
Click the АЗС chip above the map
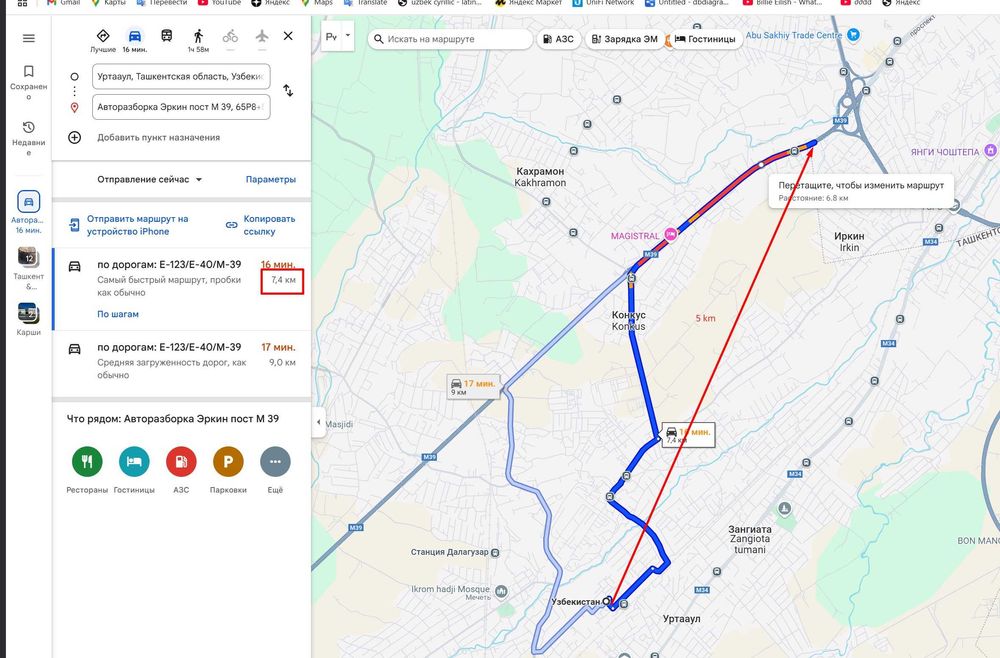[x=558, y=39]
